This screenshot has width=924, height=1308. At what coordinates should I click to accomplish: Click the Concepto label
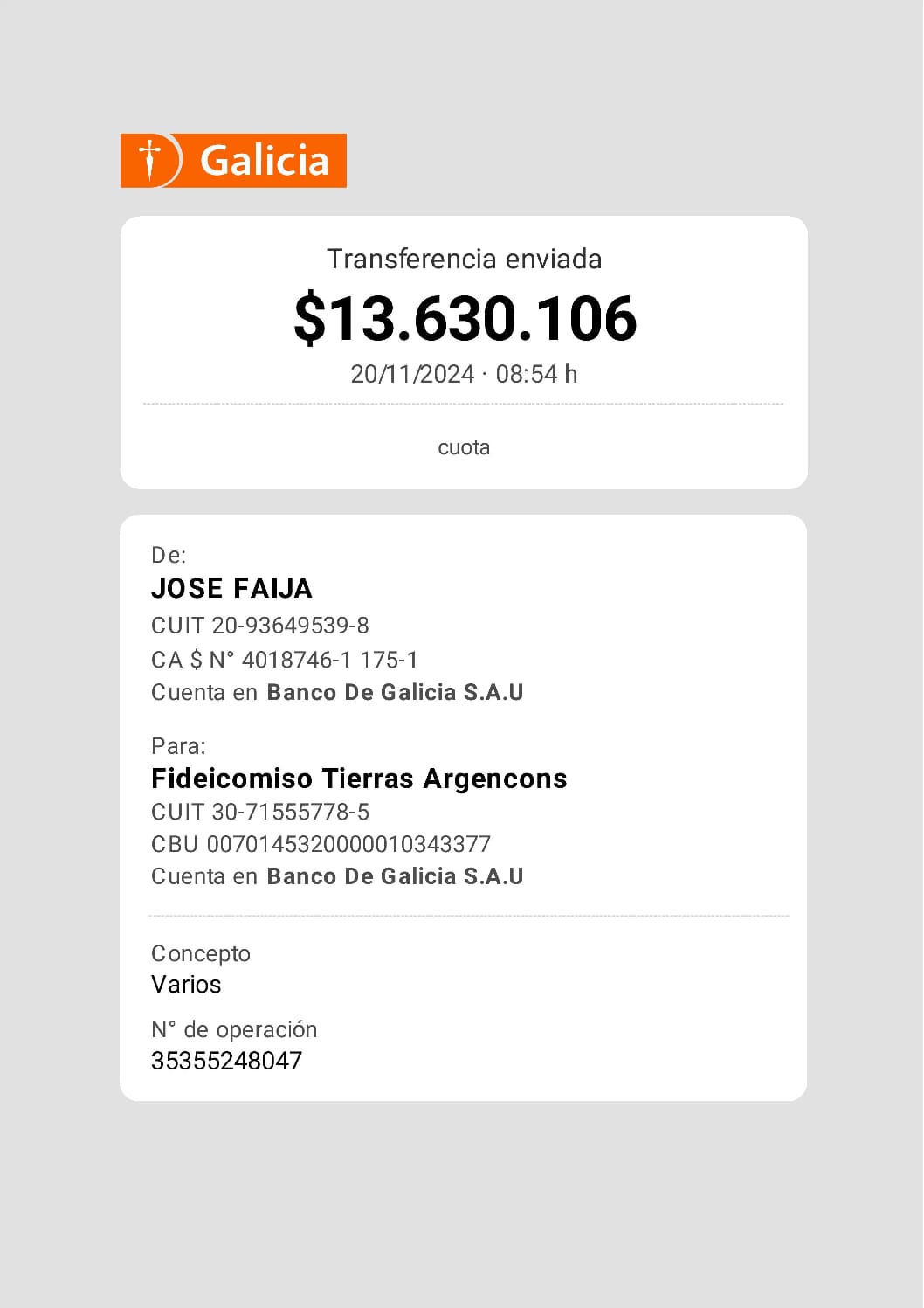(x=201, y=953)
